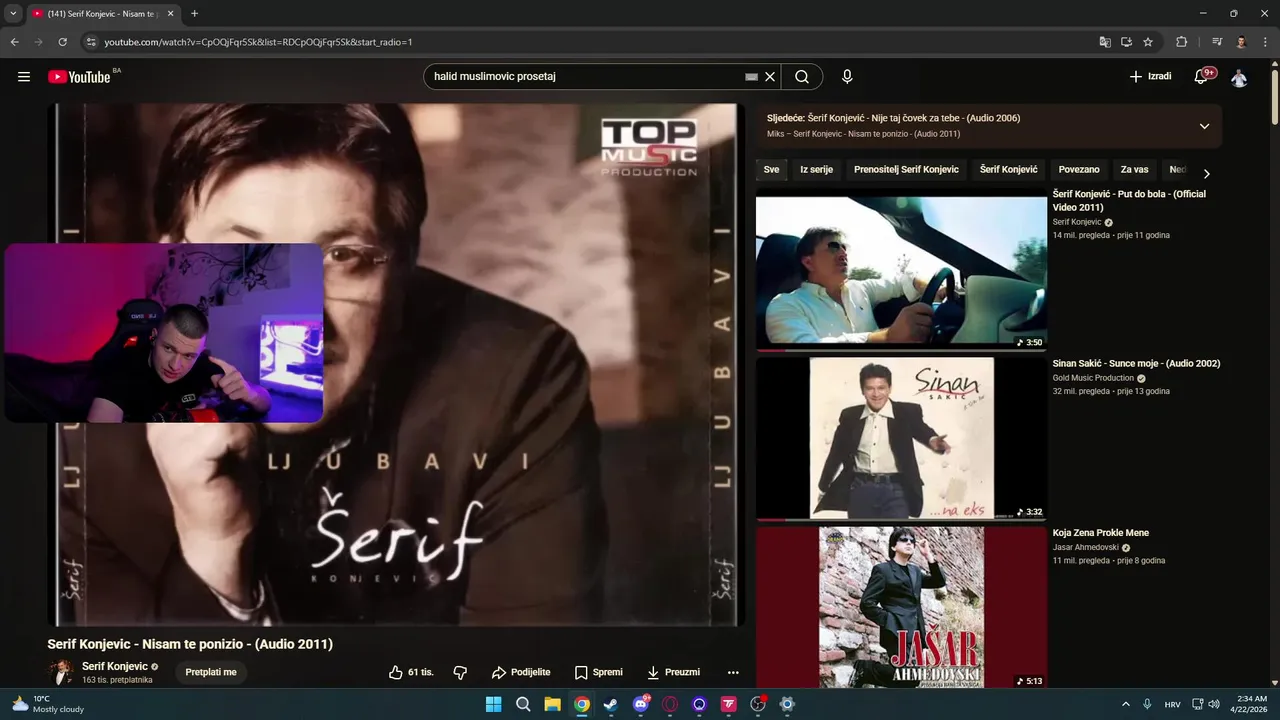Open the Jašar Ahmedovski video thumbnail
The image size is (1280, 720).
[901, 607]
